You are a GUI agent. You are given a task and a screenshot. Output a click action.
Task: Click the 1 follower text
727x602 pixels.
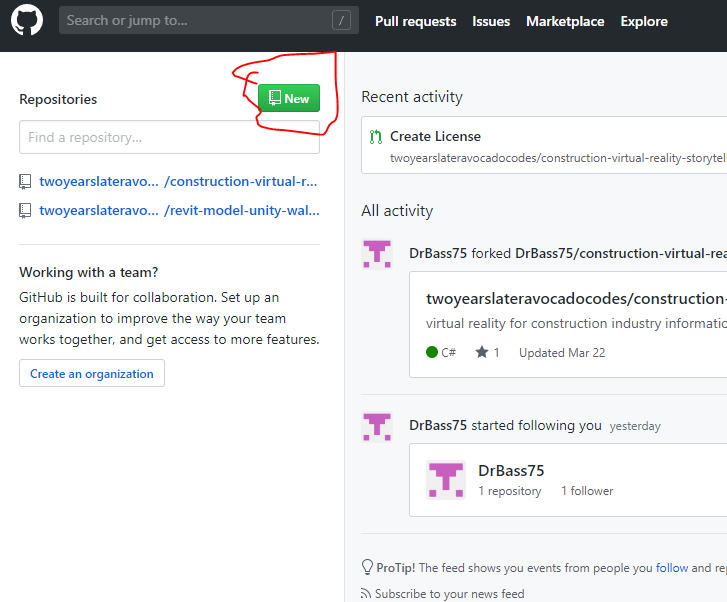587,491
